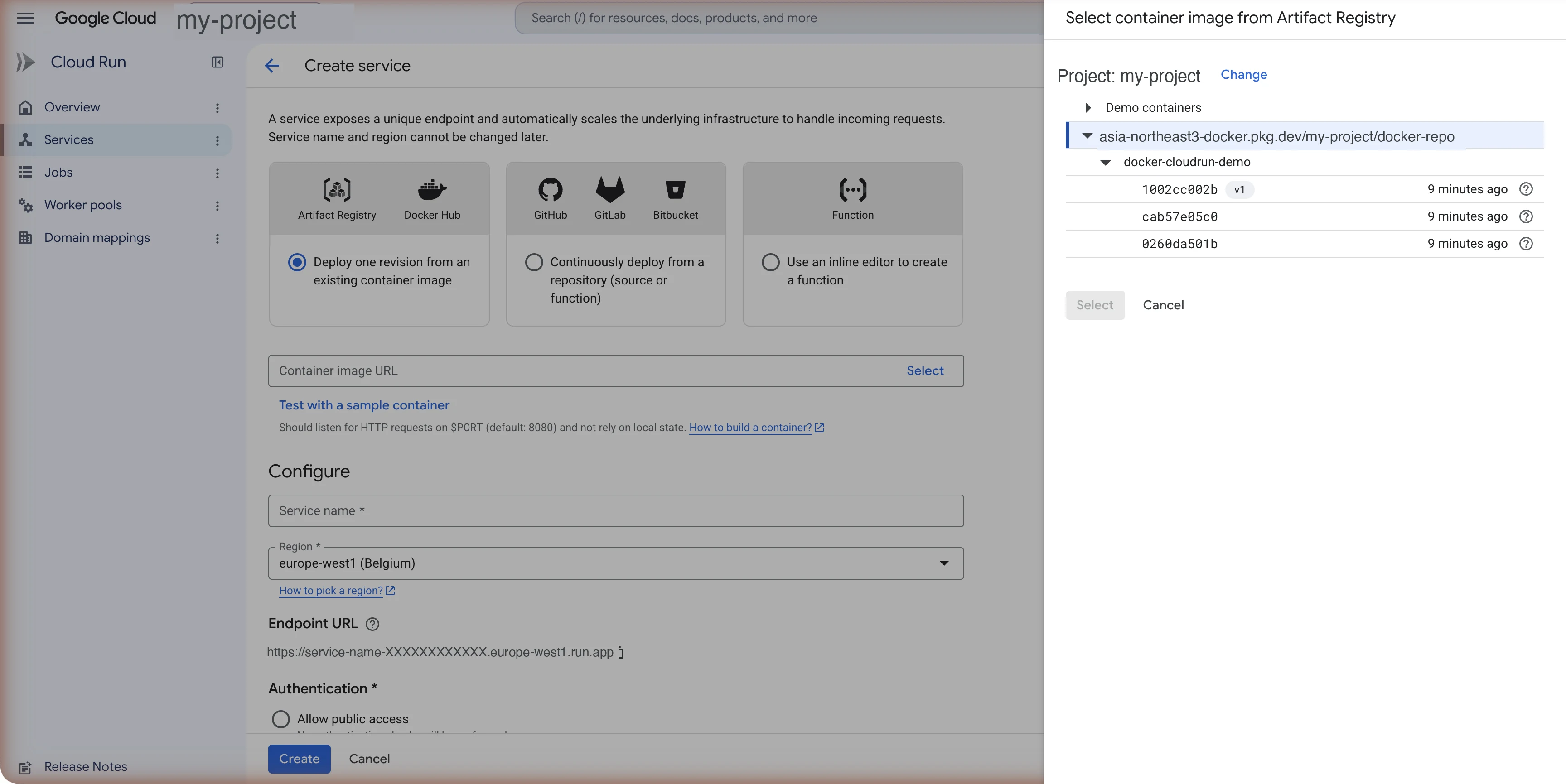The height and width of the screenshot is (784, 1566).
Task: Select Use an inline editor option
Action: (x=770, y=262)
